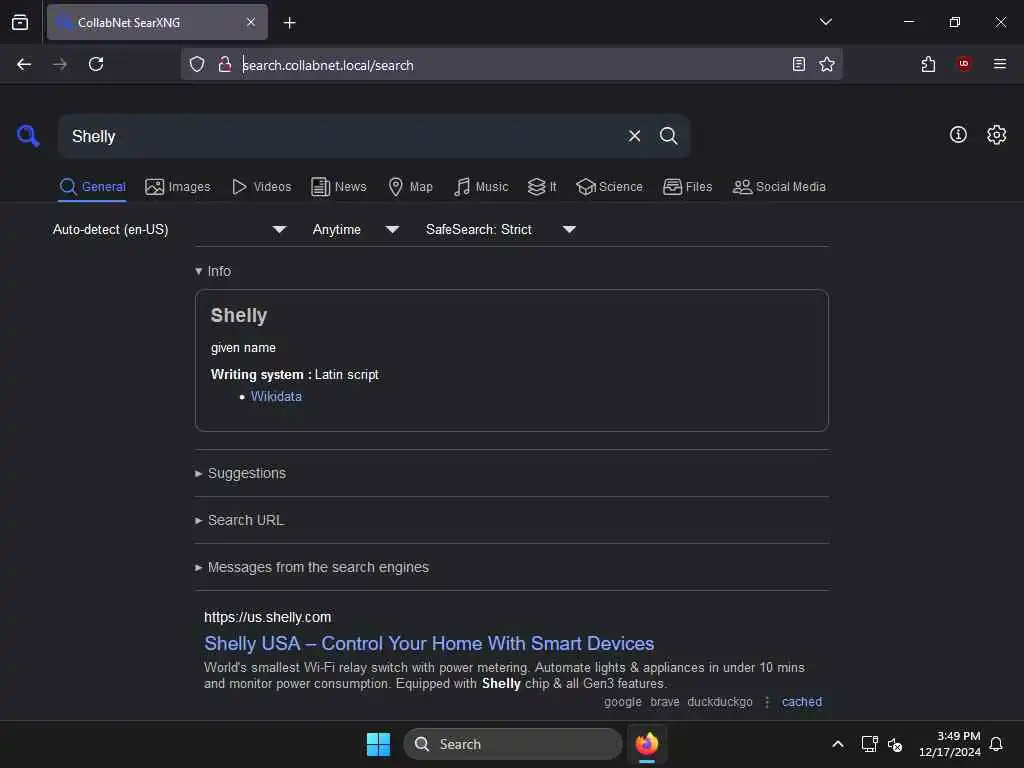Viewport: 1024px width, 768px height.
Task: Switch to It search category
Action: tap(542, 187)
